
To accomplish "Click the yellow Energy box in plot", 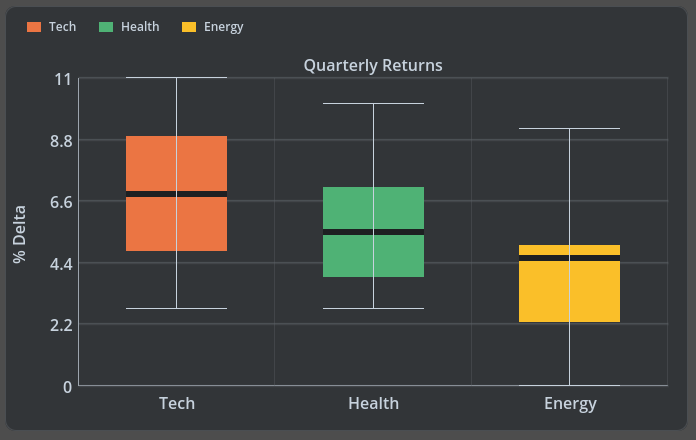I will point(570,292).
